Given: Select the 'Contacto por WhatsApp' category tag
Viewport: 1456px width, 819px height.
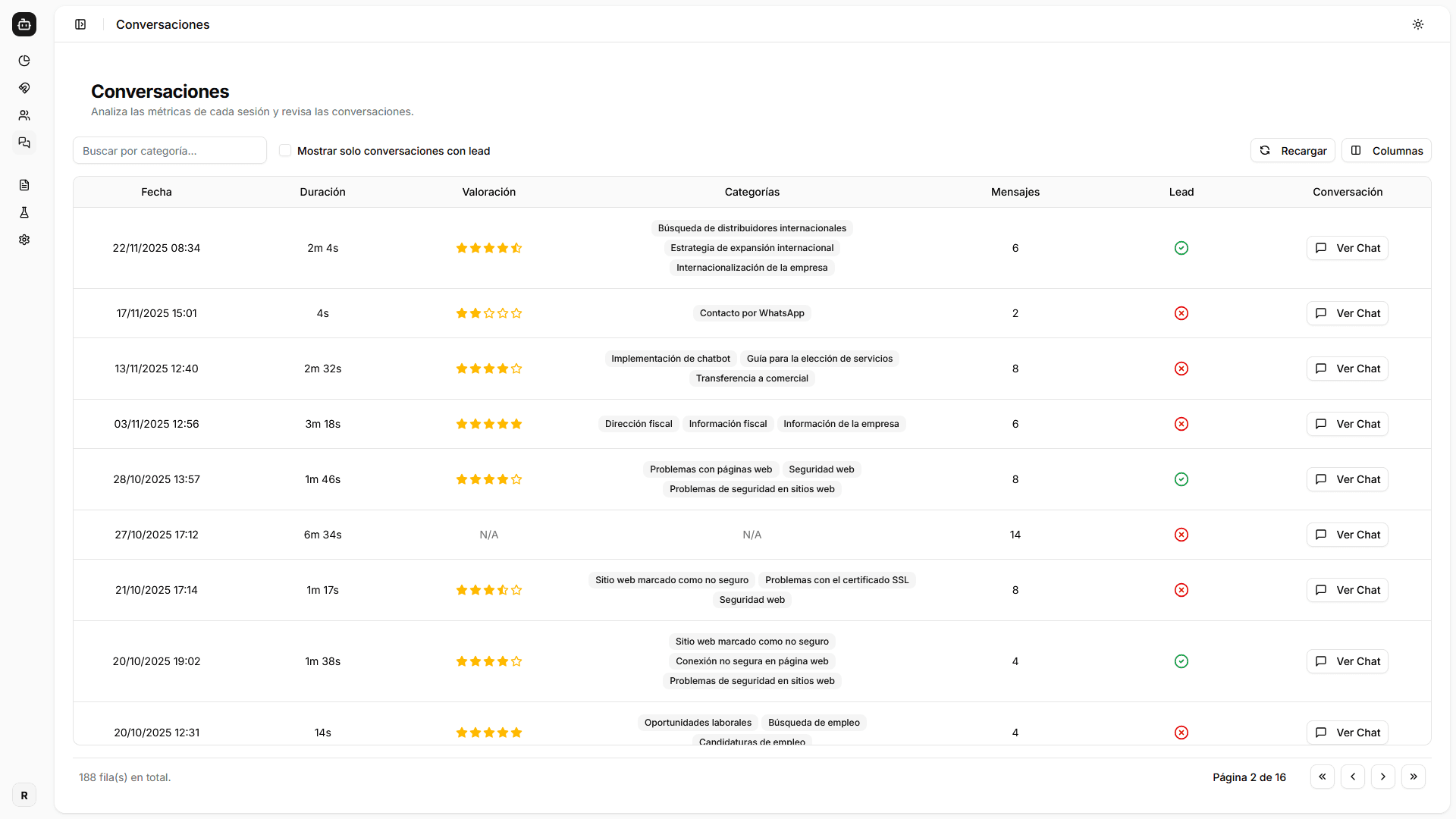Looking at the screenshot, I should point(752,312).
